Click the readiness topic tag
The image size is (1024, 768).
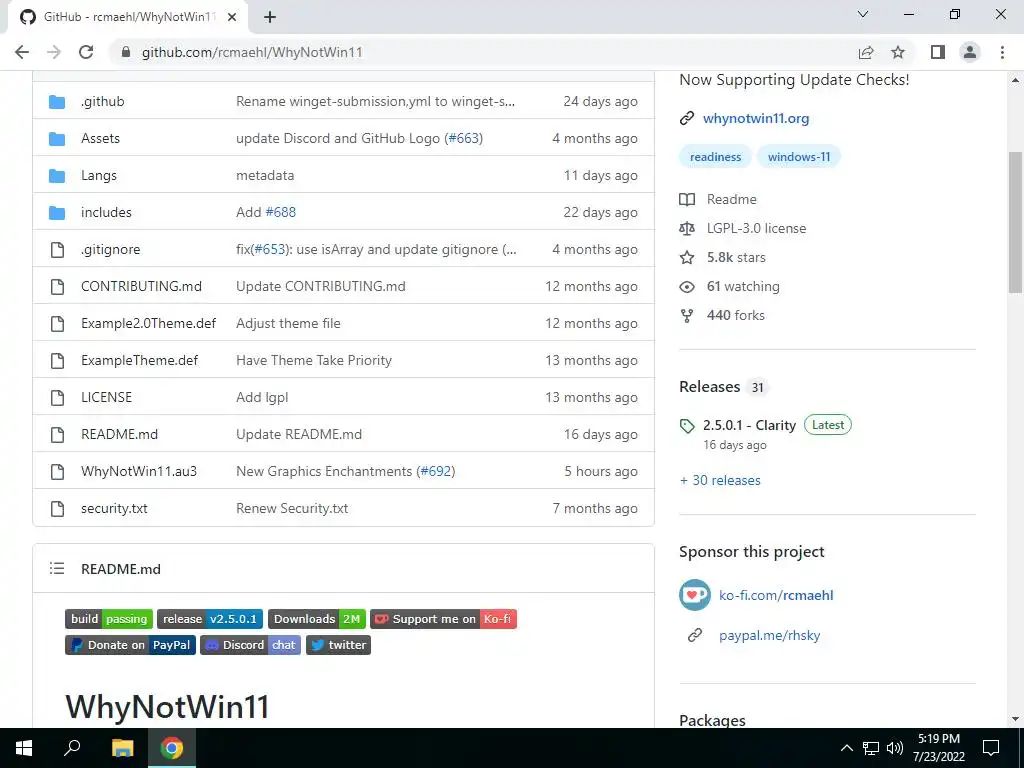[x=715, y=157]
